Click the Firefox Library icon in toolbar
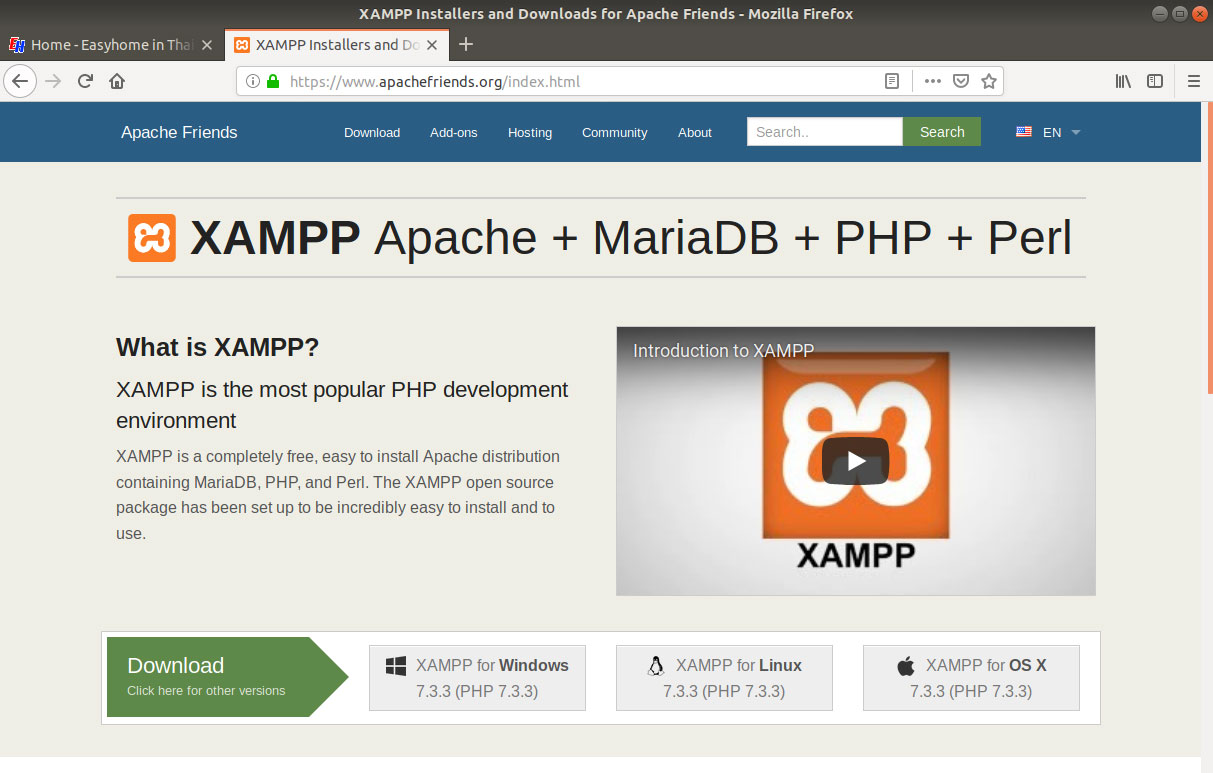 (1122, 81)
